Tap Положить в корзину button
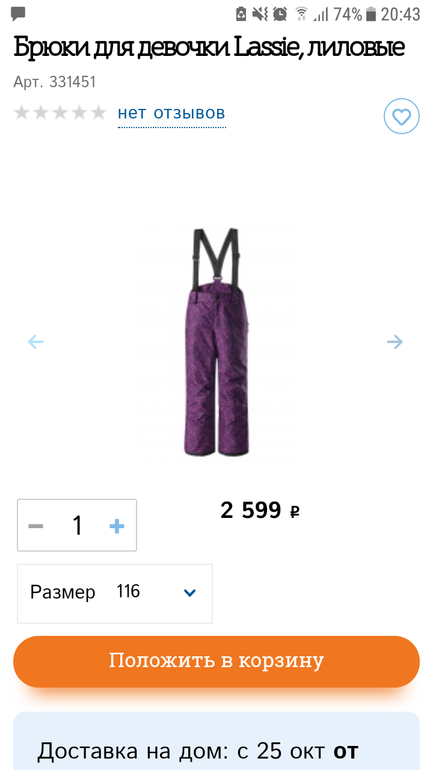The image size is (433, 770). click(x=216, y=661)
